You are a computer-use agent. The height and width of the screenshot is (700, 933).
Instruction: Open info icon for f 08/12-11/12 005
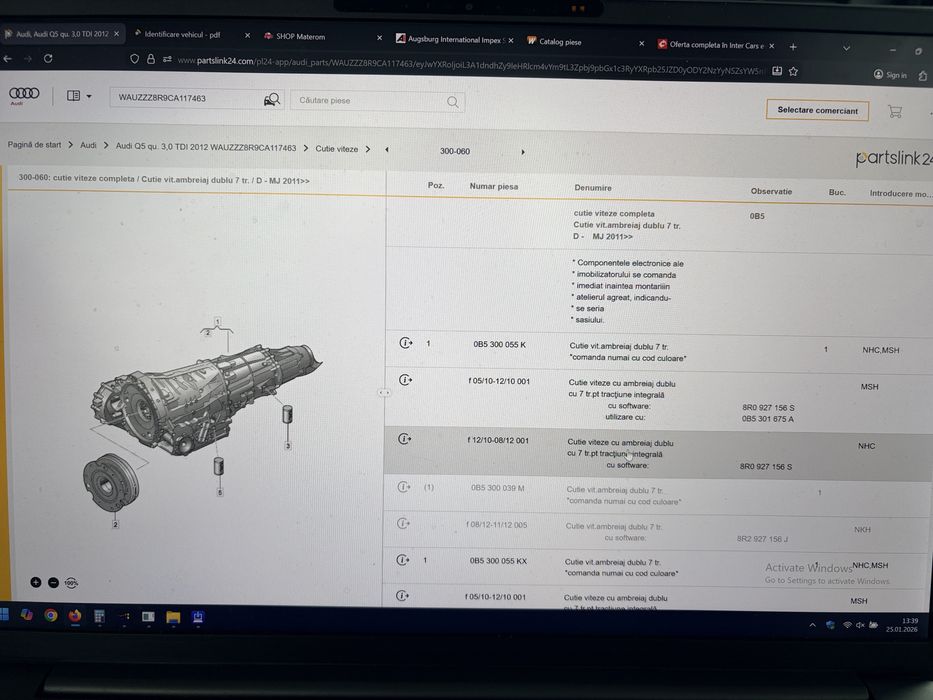pyautogui.click(x=403, y=523)
